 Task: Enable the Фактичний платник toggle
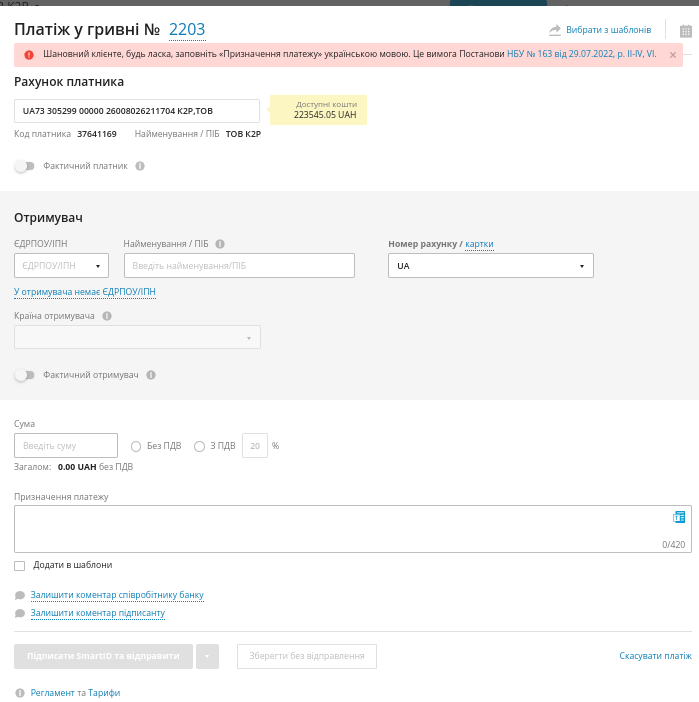tap(24, 166)
